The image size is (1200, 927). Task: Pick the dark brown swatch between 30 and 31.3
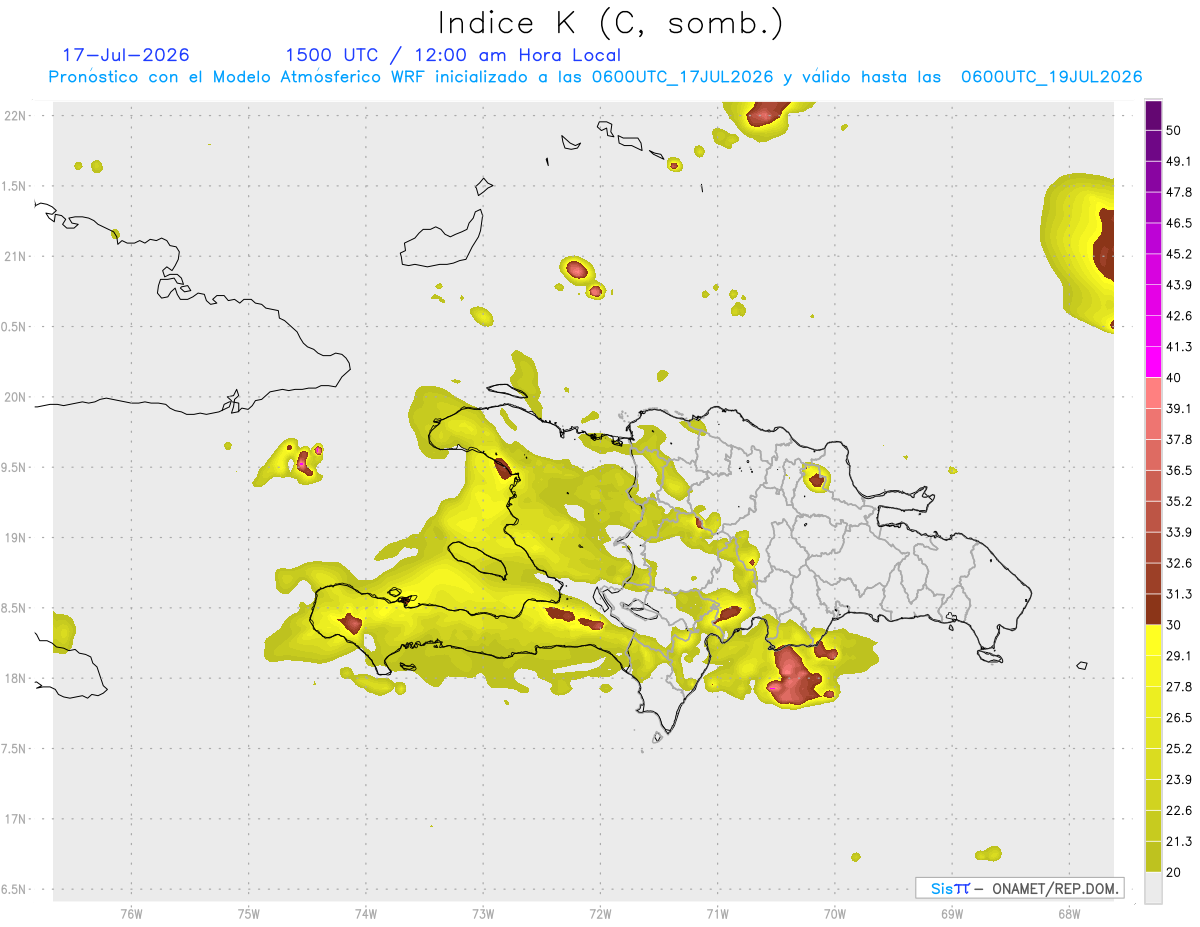coord(1154,609)
